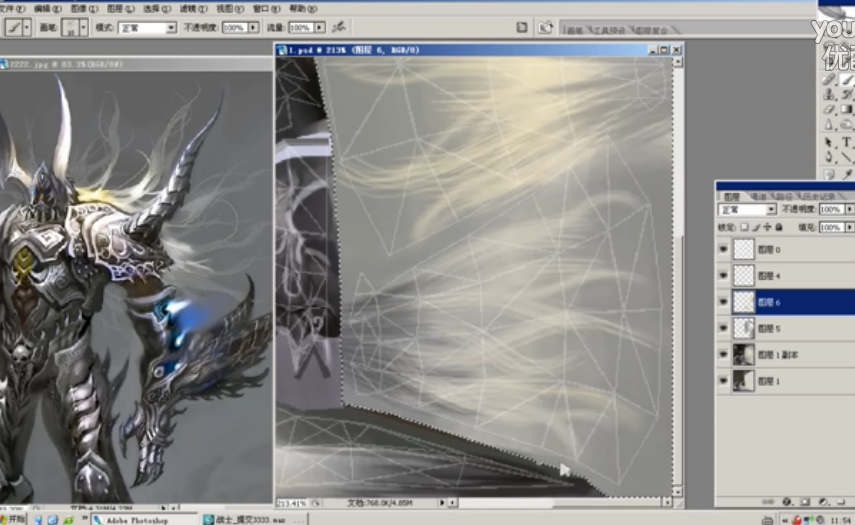This screenshot has width=855, height=525.
Task: Open the 视图 menu
Action: [x=230, y=9]
